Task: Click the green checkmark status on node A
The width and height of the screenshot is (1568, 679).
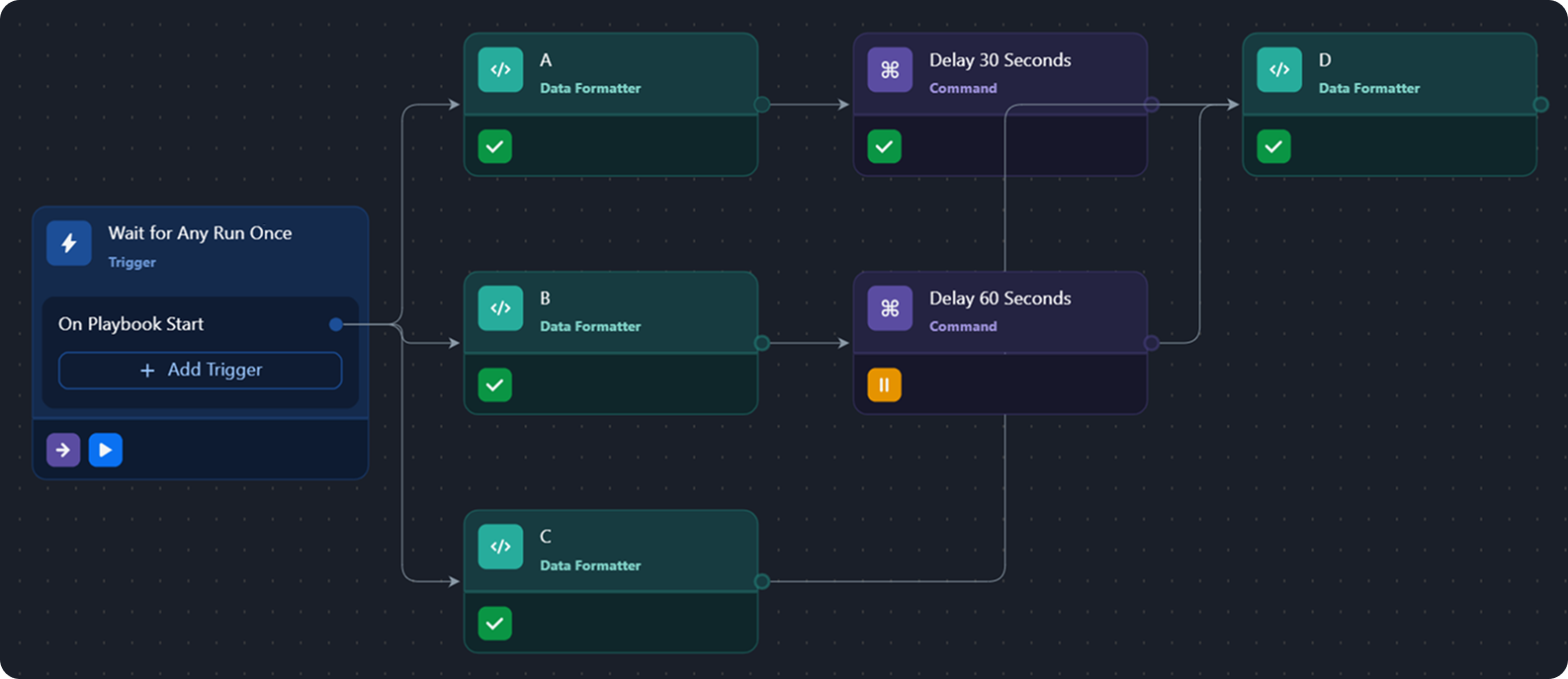Action: [x=495, y=146]
